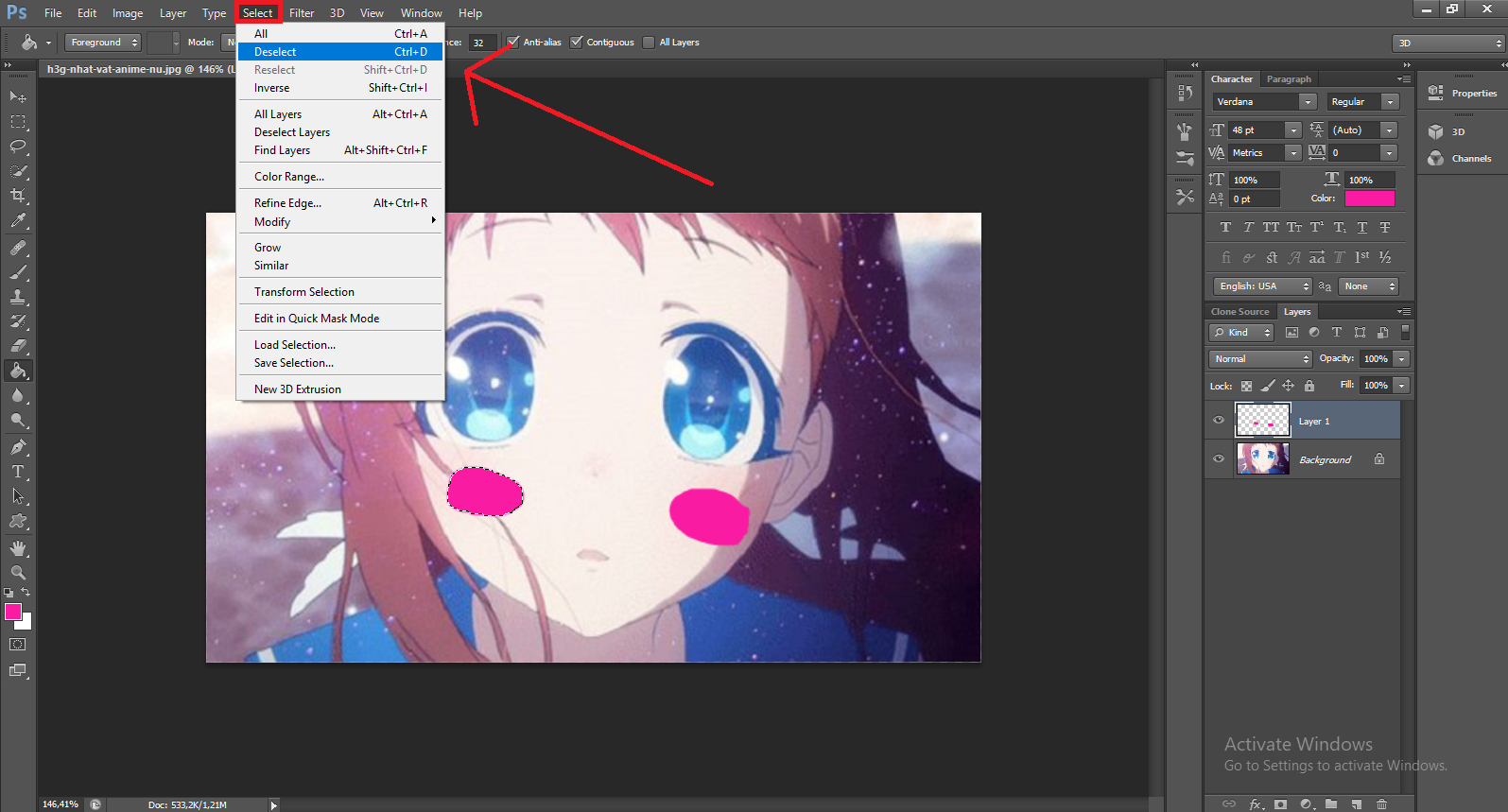Screen dimensions: 1508x812
Task: Hide Layer 1 using the eye icon
Action: (1219, 421)
